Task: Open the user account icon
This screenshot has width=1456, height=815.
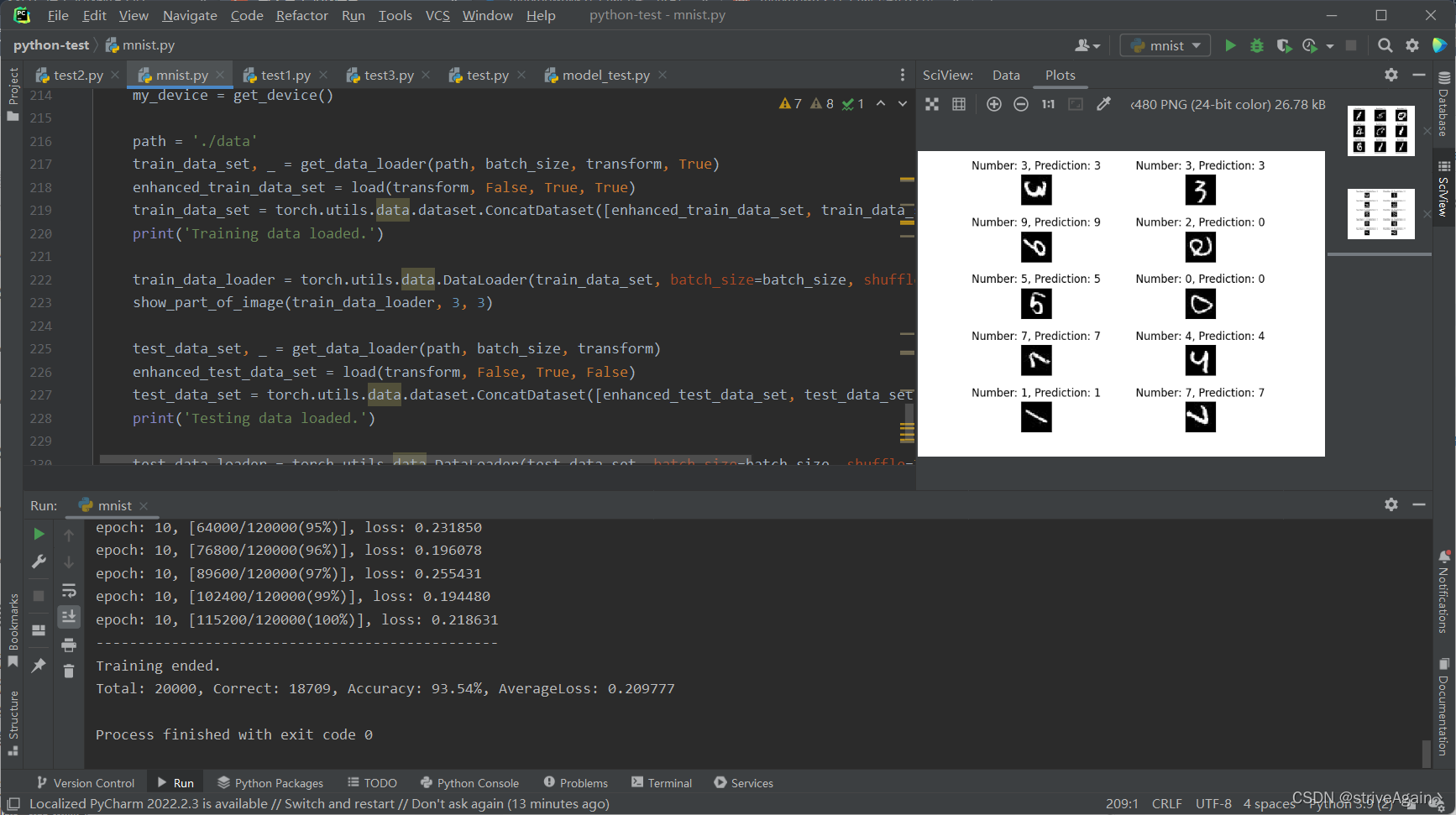Action: pyautogui.click(x=1083, y=45)
